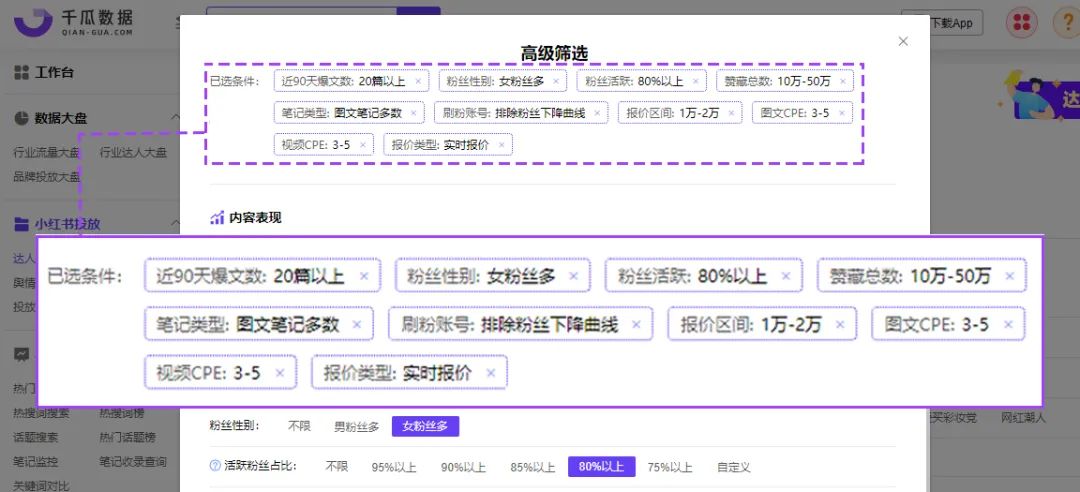Open the red four-dot apps grid icon
Screen dimensions: 1080x492
pyautogui.click(x=1021, y=23)
